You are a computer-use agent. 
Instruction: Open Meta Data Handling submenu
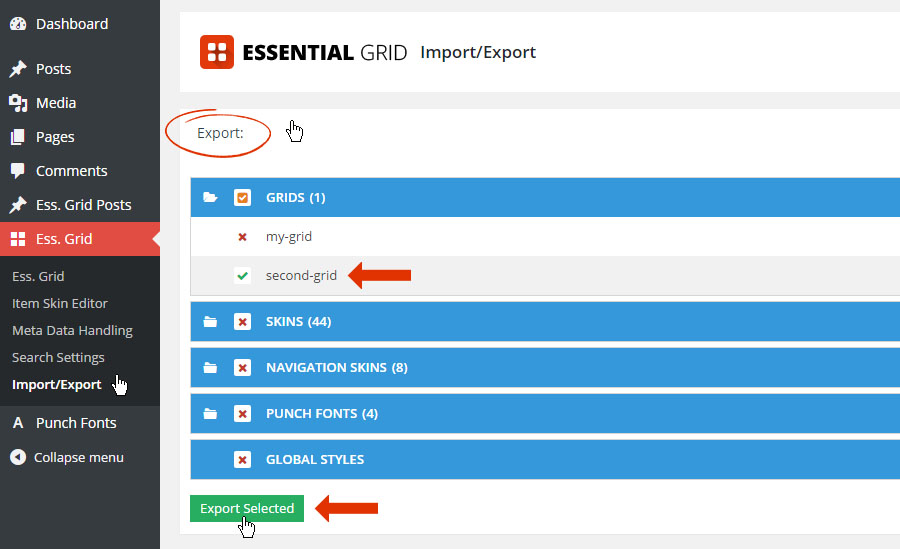tap(72, 330)
